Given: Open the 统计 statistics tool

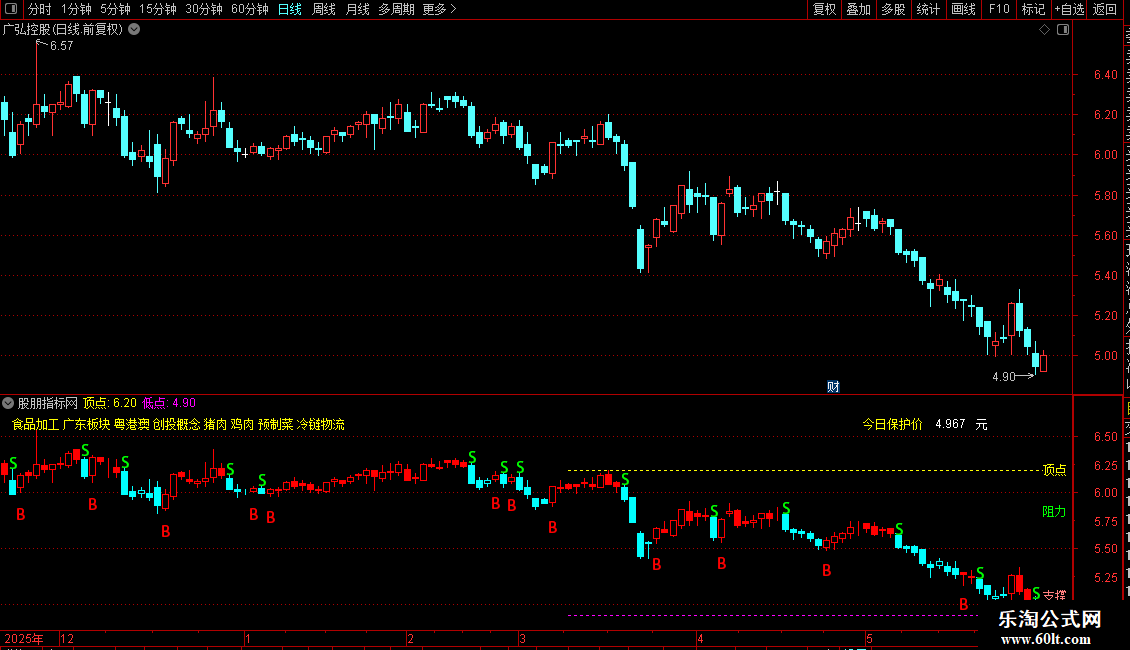Looking at the screenshot, I should (x=928, y=9).
